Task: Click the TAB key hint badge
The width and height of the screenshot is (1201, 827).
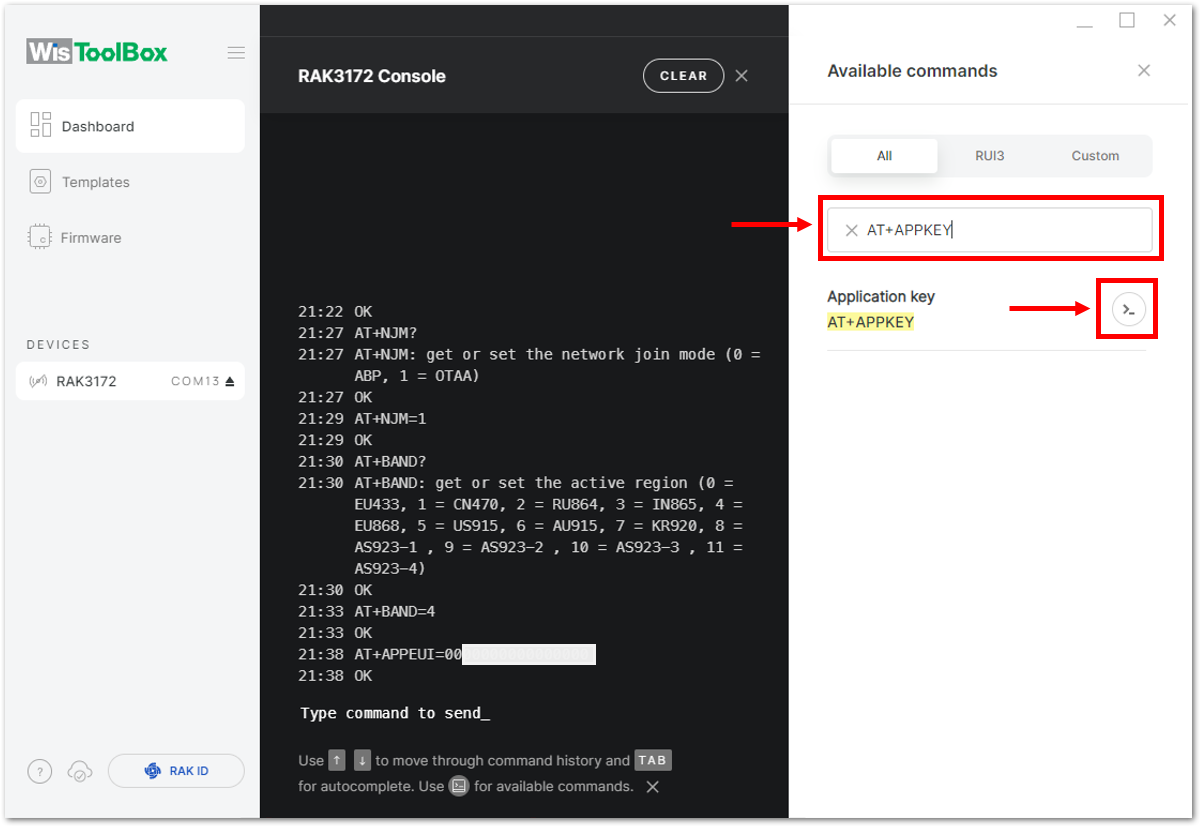Action: pos(653,760)
